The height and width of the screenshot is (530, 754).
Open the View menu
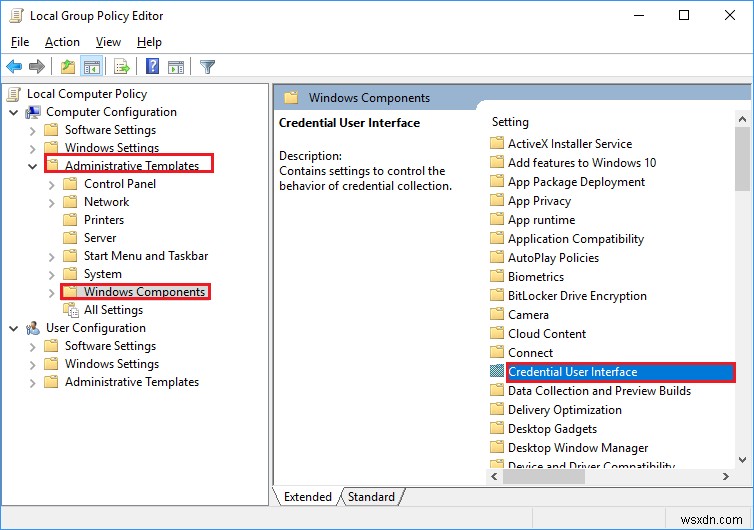click(x=108, y=42)
